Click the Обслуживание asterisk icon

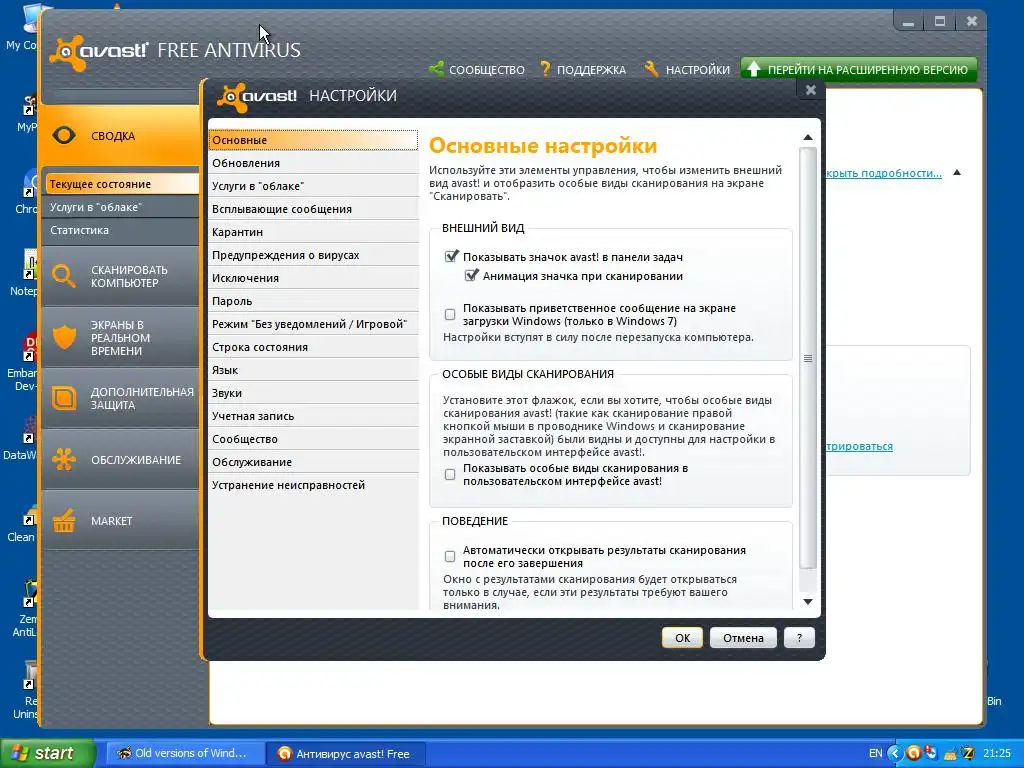tap(64, 460)
